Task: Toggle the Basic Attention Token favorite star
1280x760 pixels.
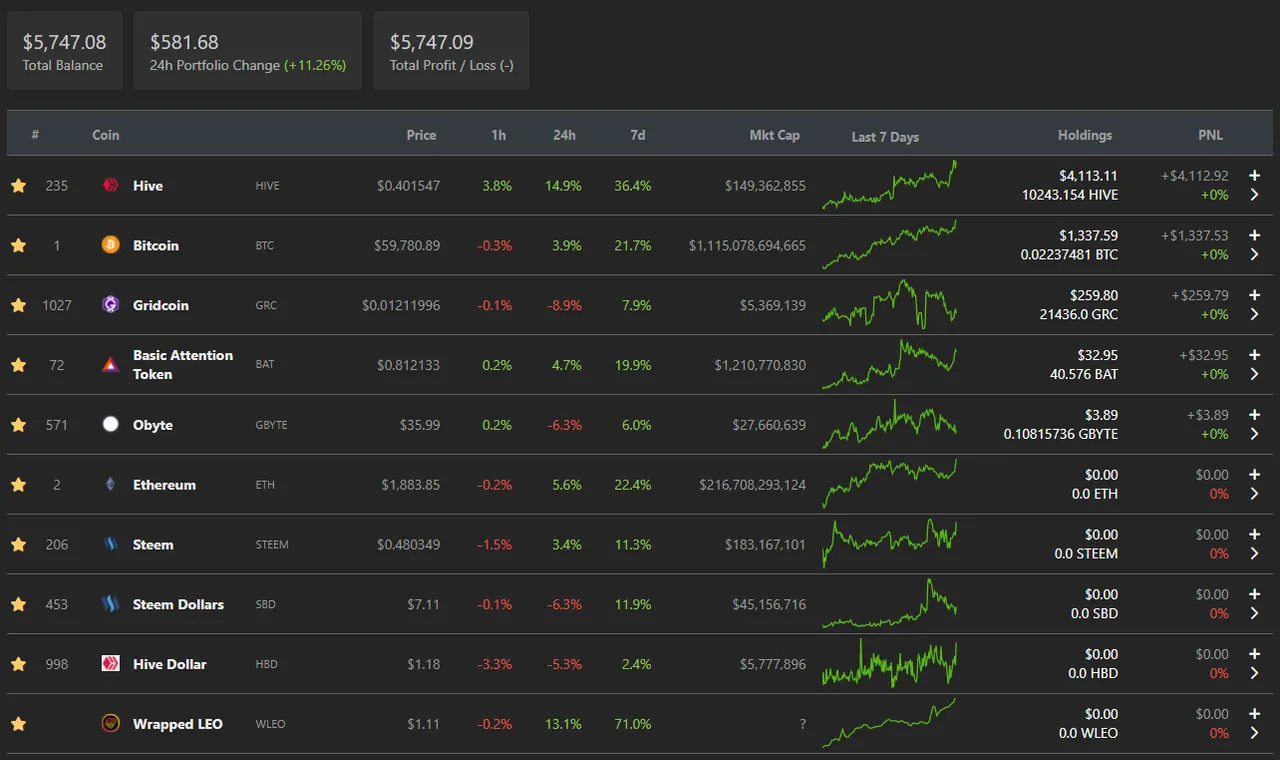Action: click(18, 365)
